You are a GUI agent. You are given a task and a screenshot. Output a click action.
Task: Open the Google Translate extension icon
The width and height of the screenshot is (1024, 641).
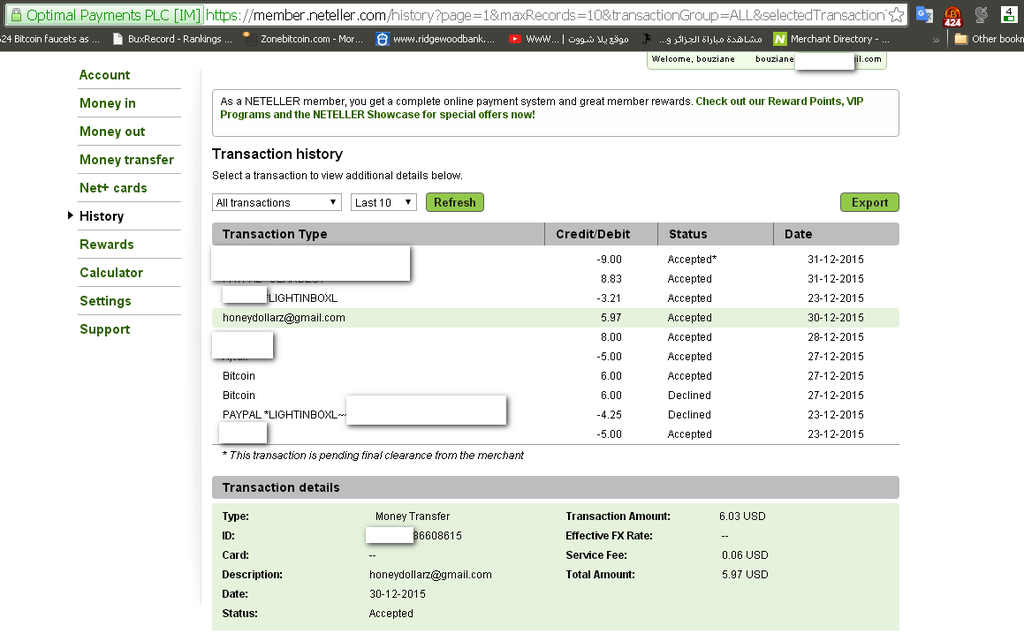pyautogui.click(x=924, y=14)
